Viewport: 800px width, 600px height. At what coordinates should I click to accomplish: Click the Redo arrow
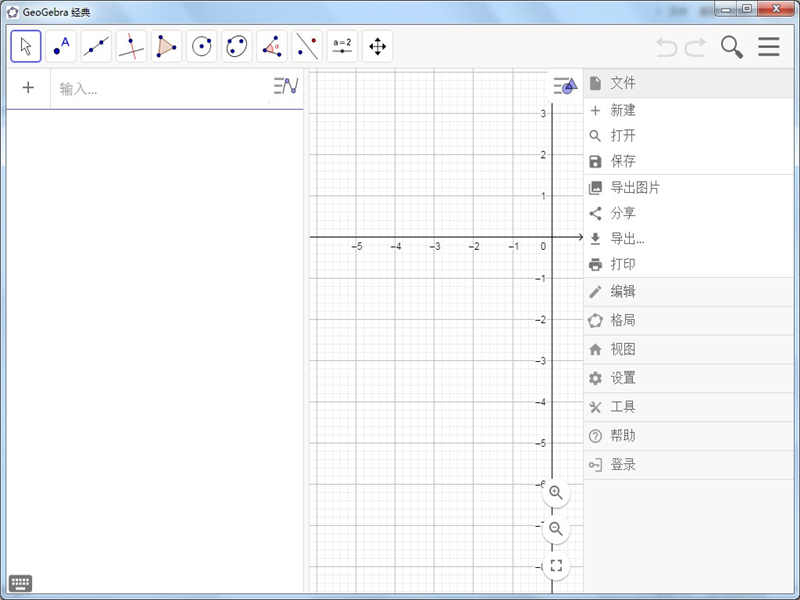click(x=696, y=47)
